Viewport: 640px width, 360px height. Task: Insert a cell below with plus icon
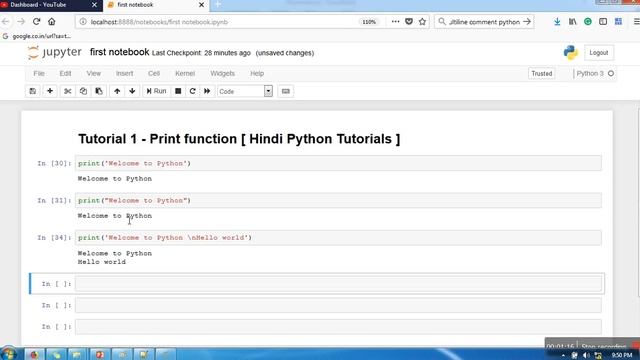[50, 91]
